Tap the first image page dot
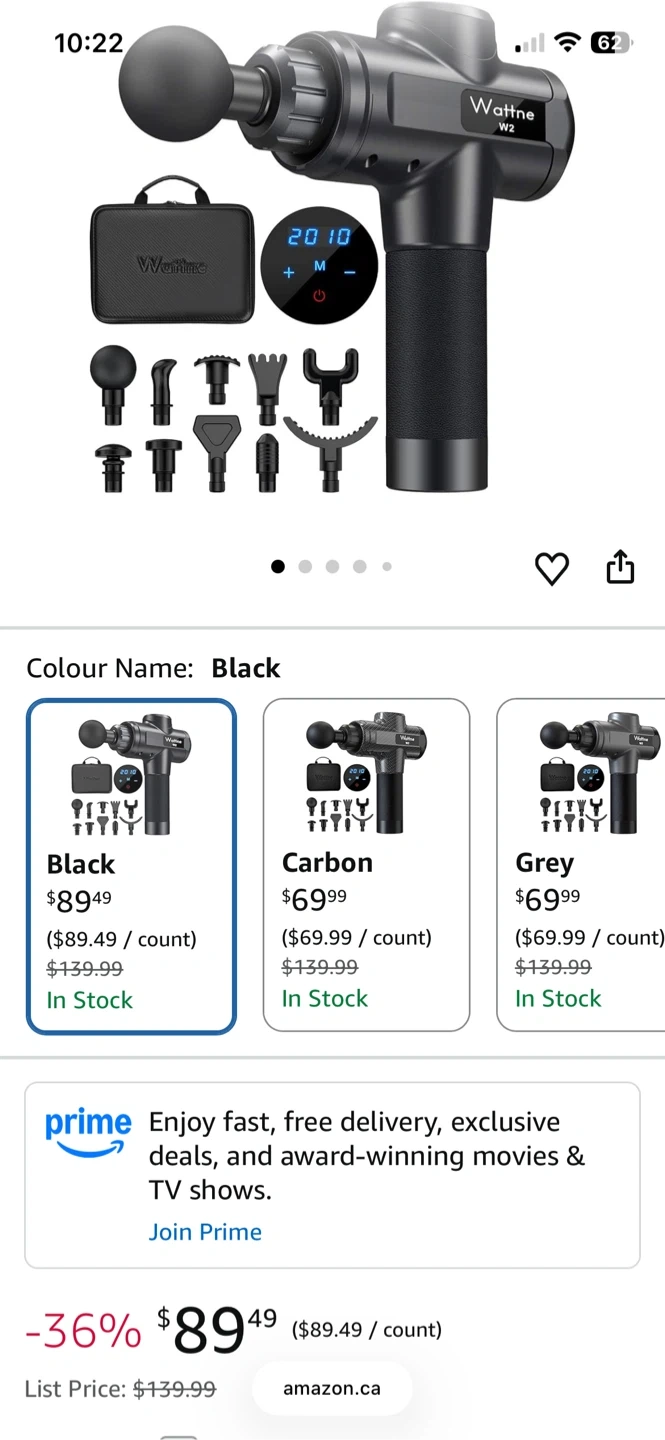 (x=278, y=567)
